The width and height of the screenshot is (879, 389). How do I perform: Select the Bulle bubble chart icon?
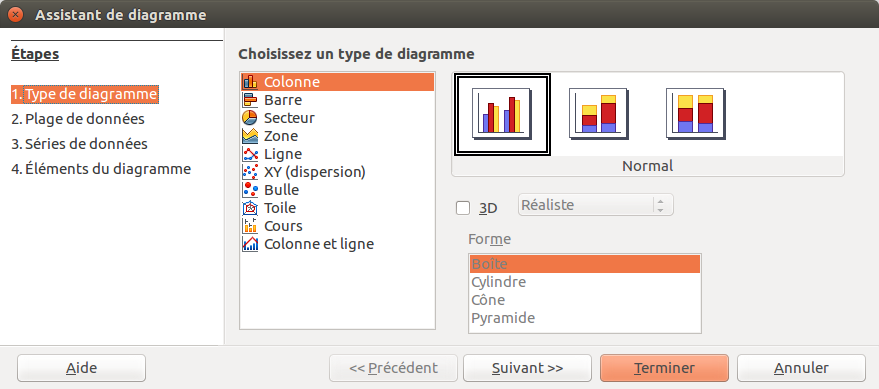[x=250, y=189]
